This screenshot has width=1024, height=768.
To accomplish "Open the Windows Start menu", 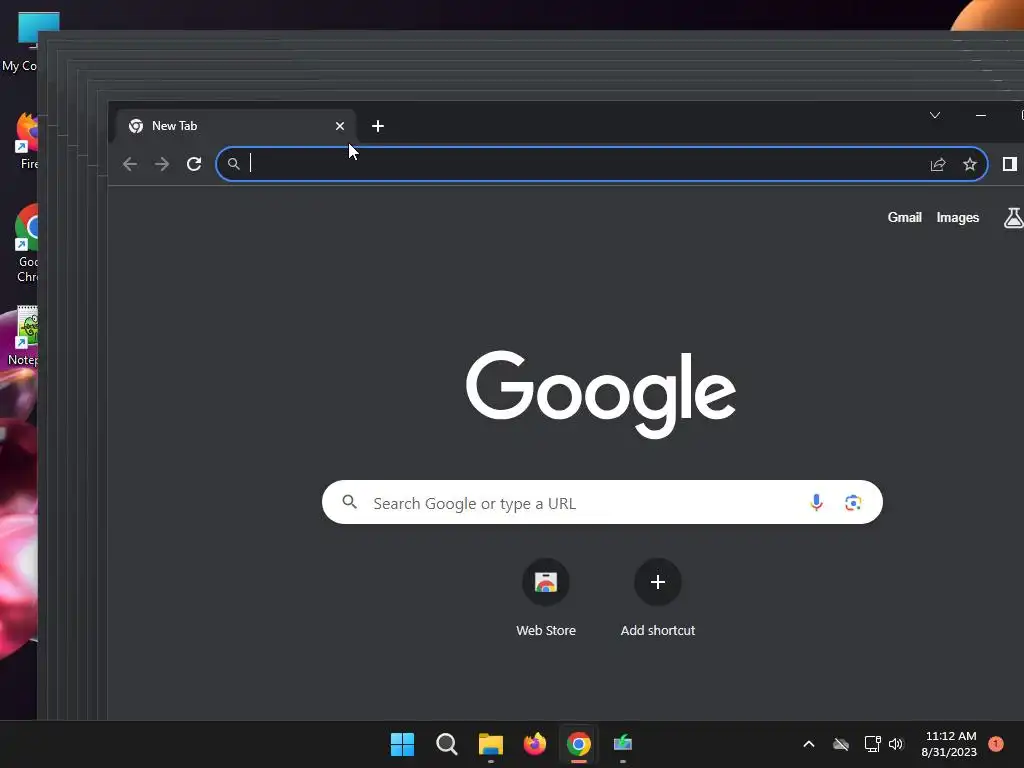I will point(402,744).
